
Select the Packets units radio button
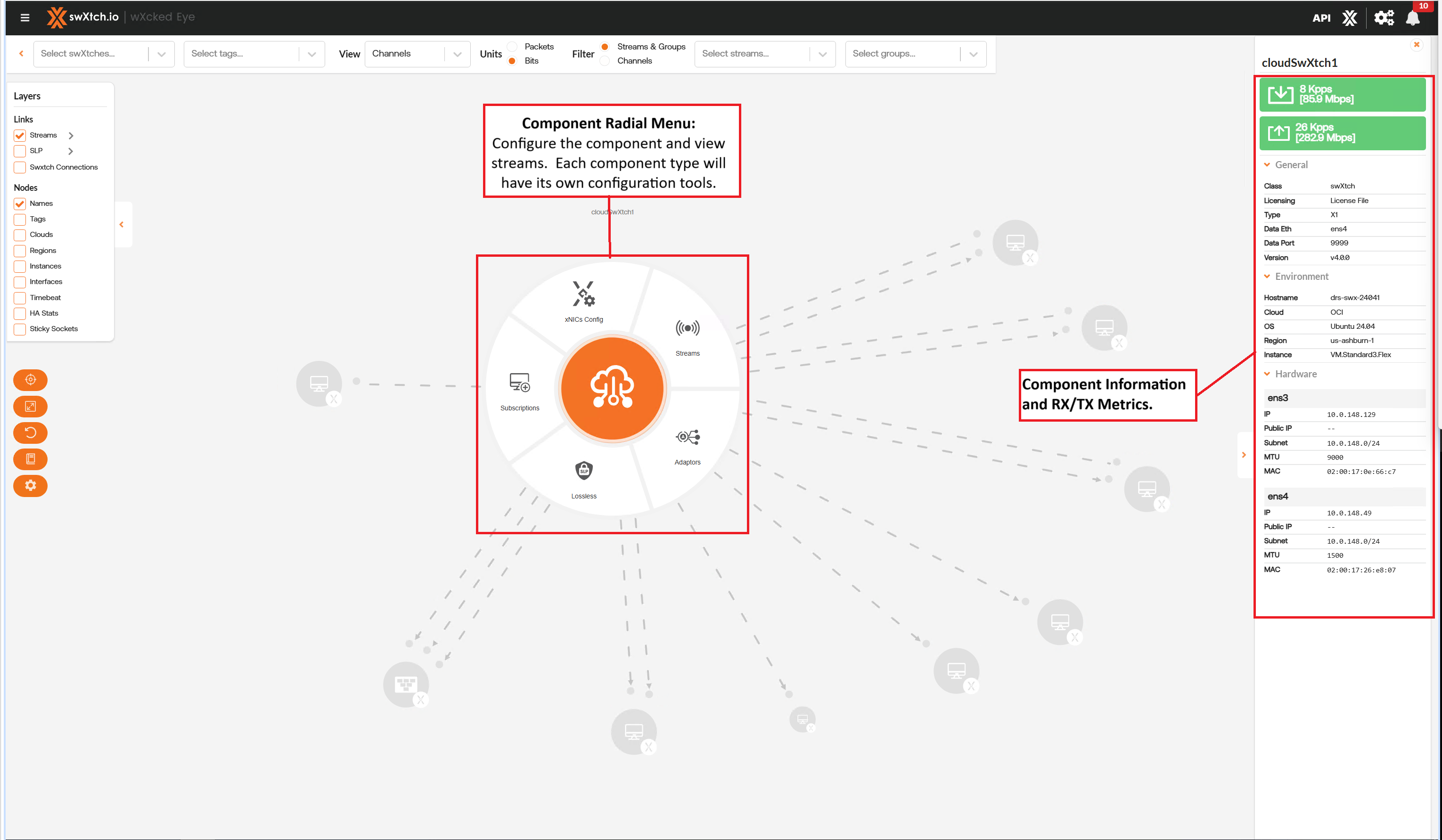(513, 47)
